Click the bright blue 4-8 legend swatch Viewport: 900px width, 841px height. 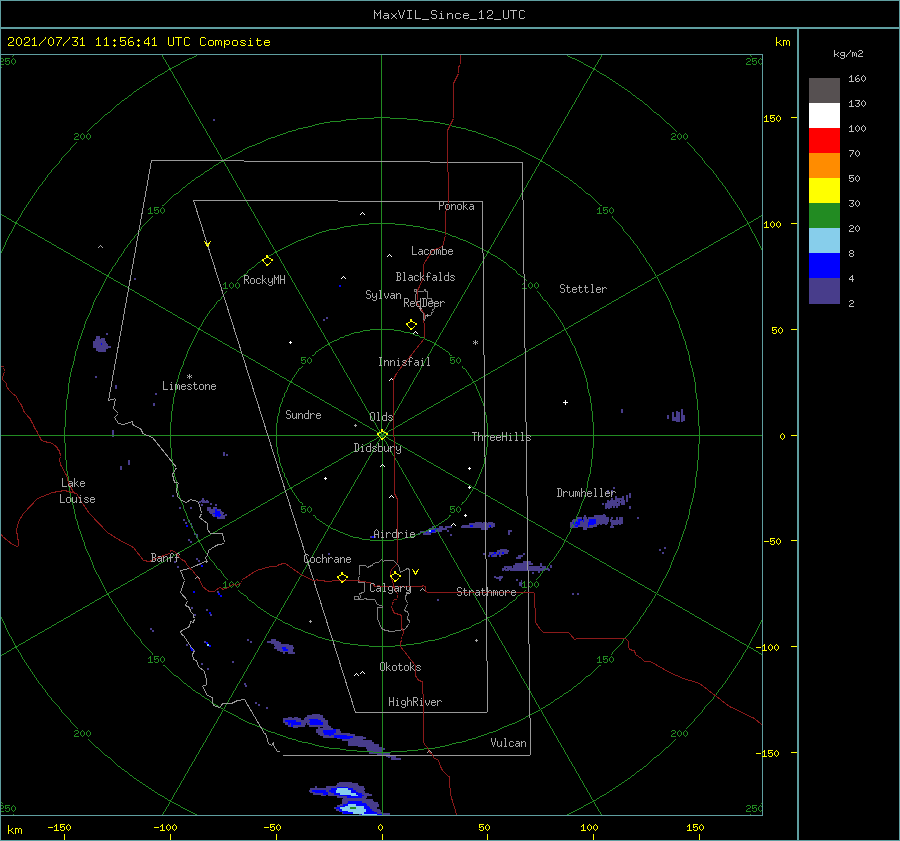(x=824, y=266)
